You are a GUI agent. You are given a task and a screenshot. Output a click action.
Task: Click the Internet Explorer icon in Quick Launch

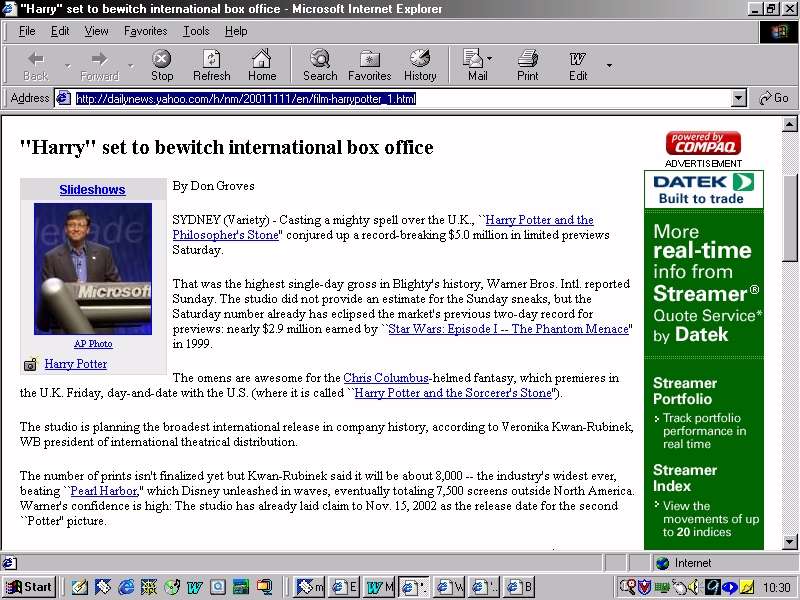(126, 587)
